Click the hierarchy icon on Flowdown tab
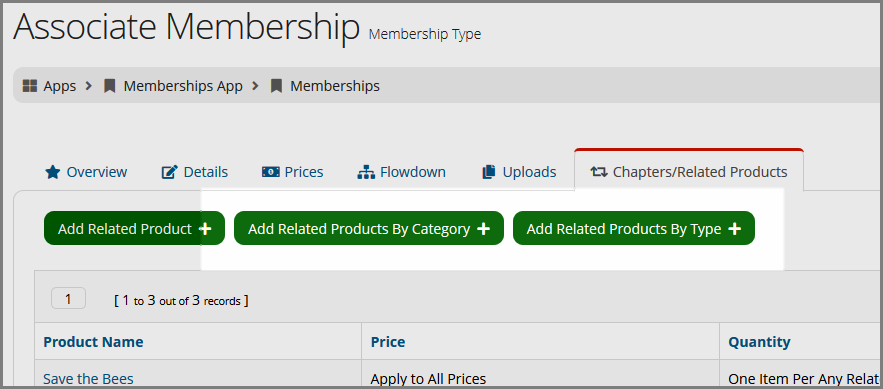883x389 pixels. click(x=366, y=172)
